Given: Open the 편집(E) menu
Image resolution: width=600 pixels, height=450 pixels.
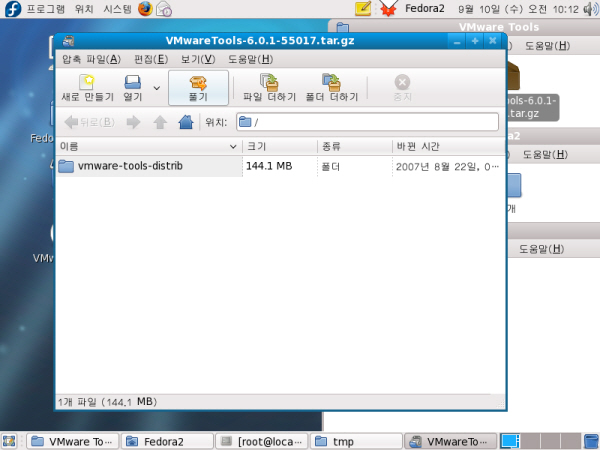Looking at the screenshot, I should (151, 59).
